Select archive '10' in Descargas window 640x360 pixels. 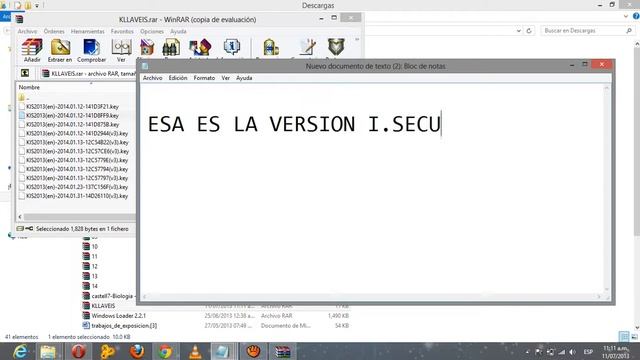pyautogui.click(x=90, y=247)
